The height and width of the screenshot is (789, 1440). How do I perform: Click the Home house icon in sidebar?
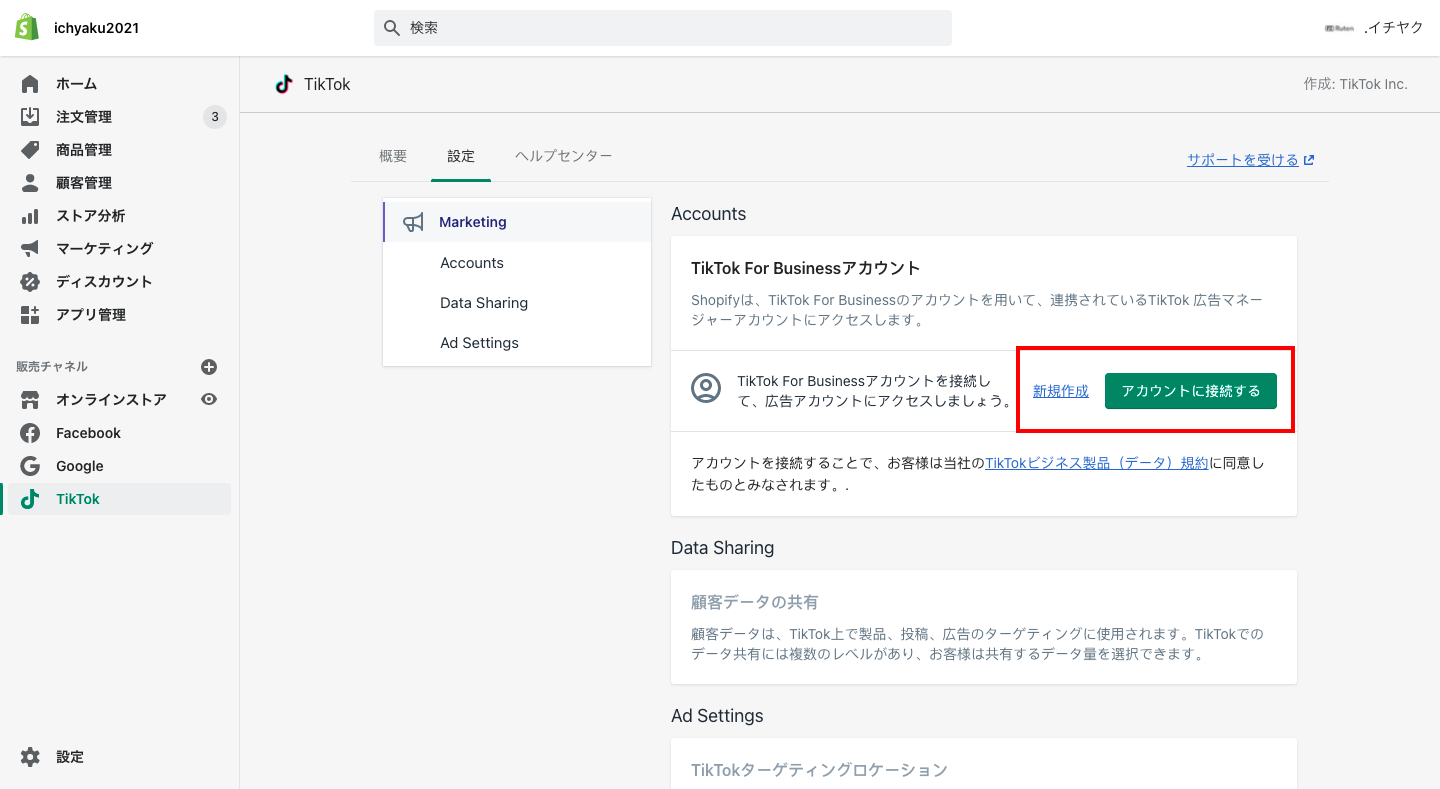pos(30,84)
